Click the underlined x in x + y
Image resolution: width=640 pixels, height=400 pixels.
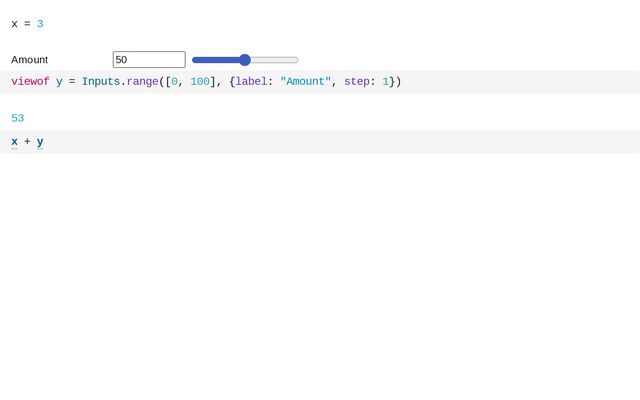click(14, 142)
